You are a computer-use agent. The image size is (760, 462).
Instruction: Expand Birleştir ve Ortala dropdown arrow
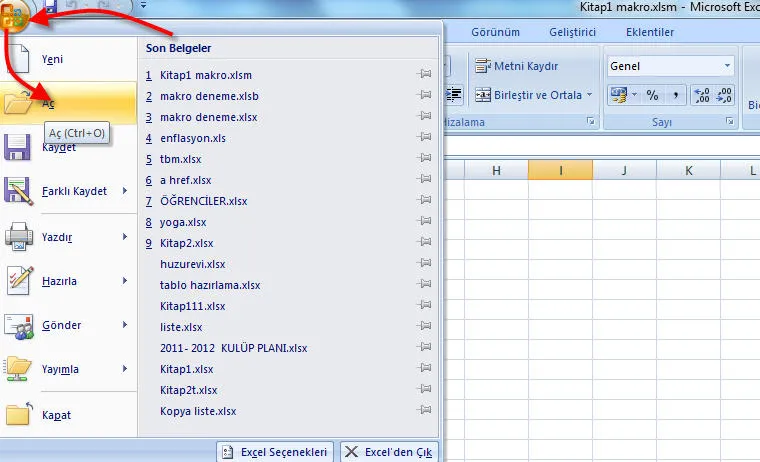pos(590,95)
